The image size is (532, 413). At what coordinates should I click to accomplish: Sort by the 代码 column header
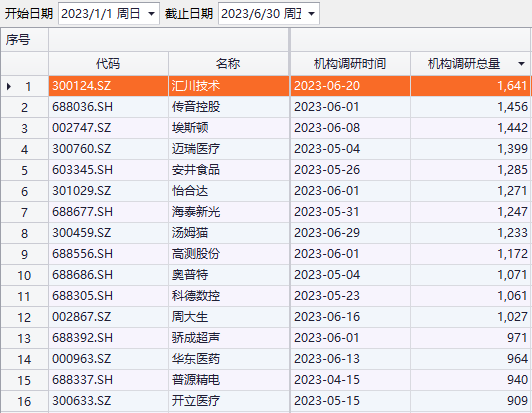[108, 63]
